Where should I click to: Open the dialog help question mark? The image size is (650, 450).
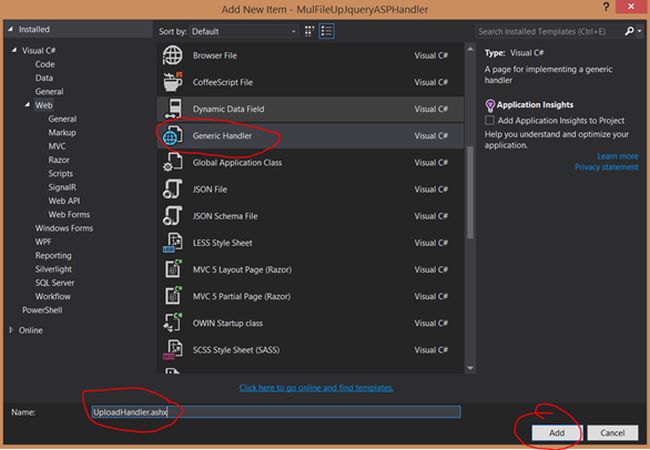[606, 7]
